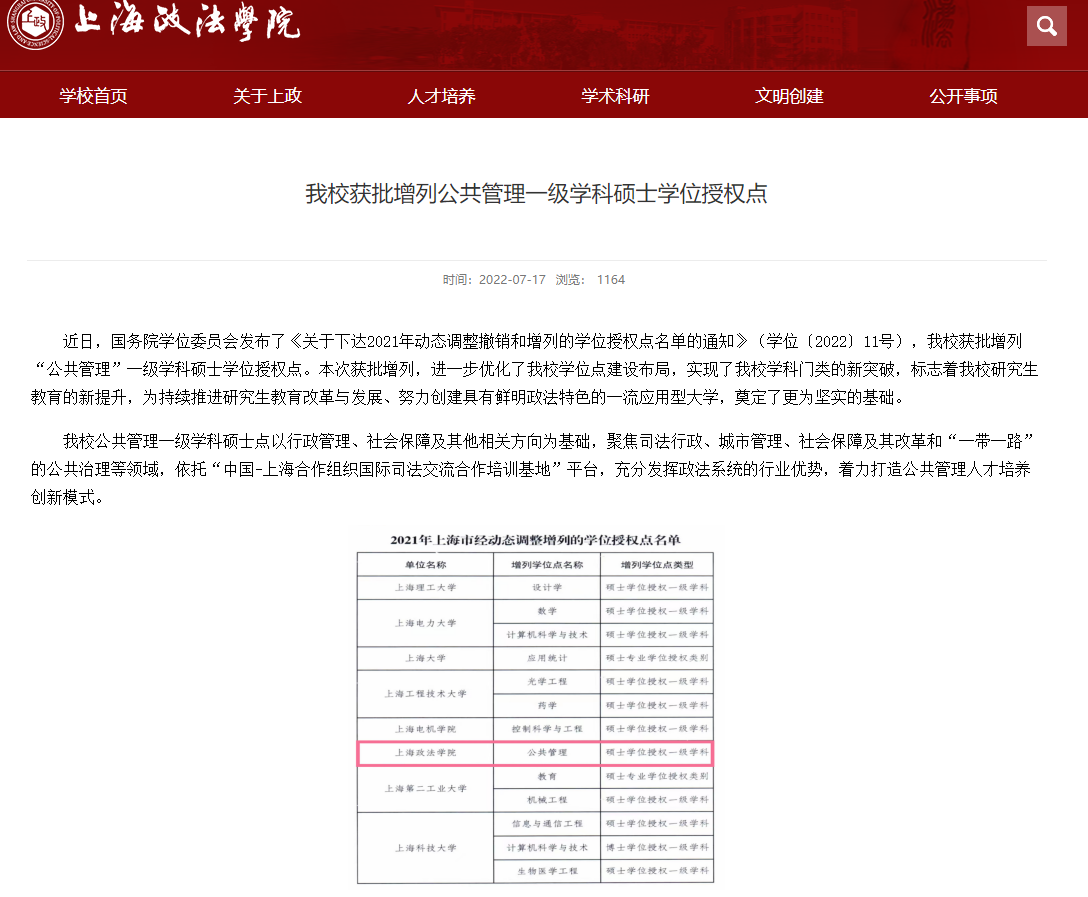Image resolution: width=1088 pixels, height=897 pixels.
Task: Click the article title 我校获批增列公共管理一级学科硕士学位授权点
Action: click(x=536, y=194)
